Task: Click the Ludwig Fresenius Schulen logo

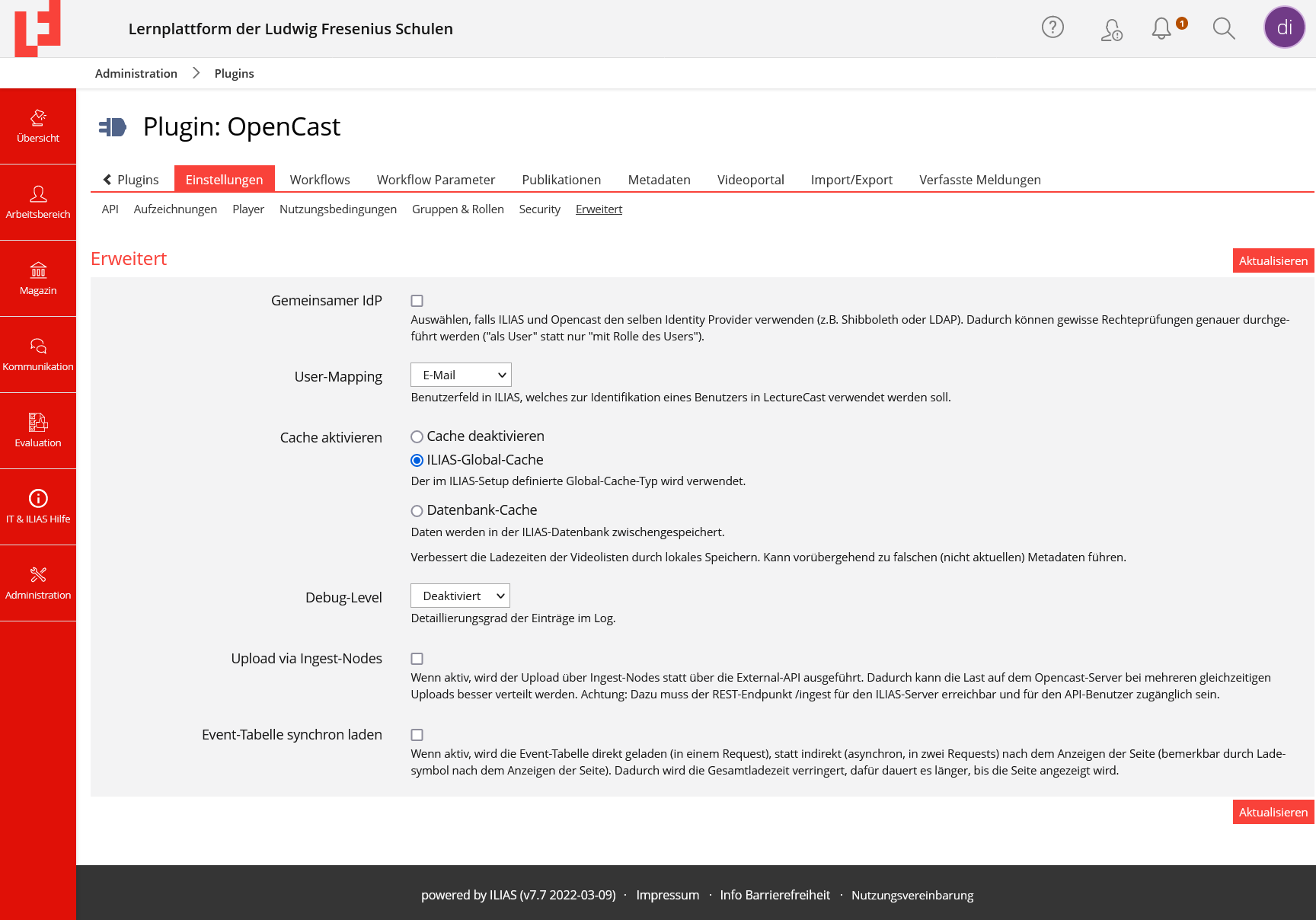Action: (37, 28)
